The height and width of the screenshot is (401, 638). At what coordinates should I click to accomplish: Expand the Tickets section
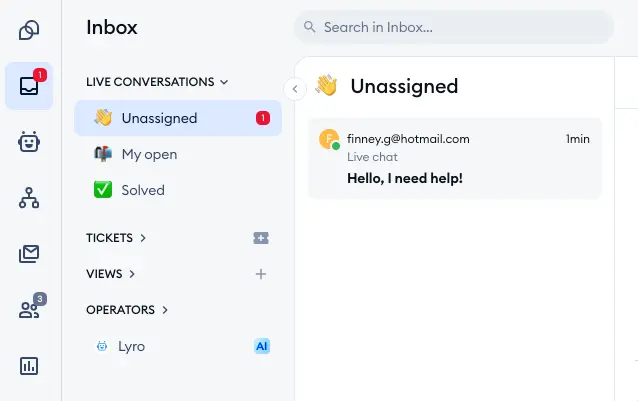116,238
